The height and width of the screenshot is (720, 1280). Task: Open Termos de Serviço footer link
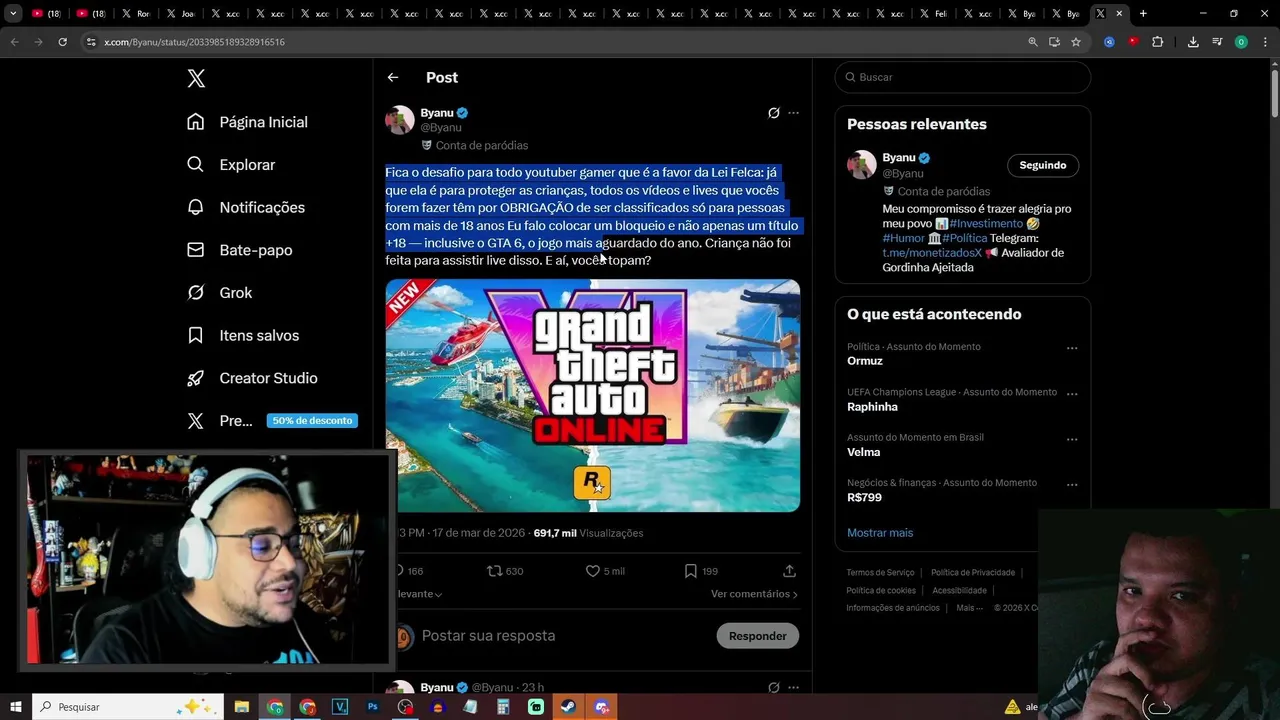(880, 573)
